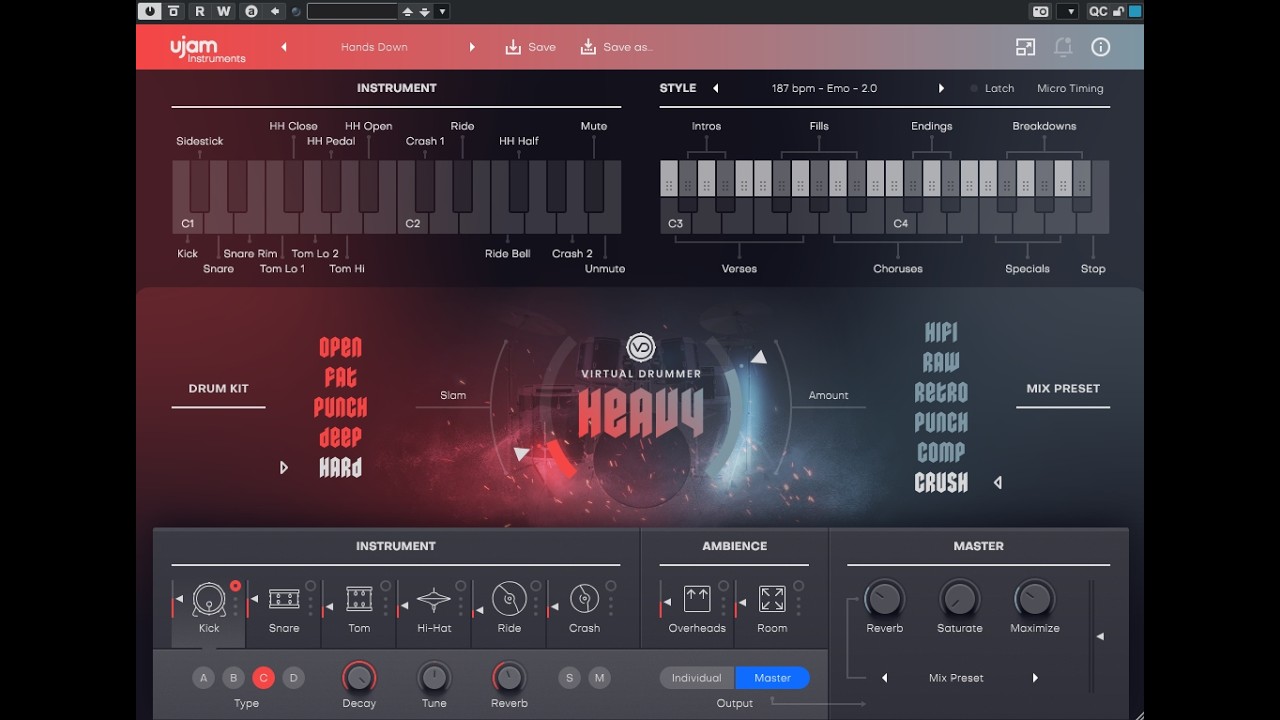Mute the kick with M button
This screenshot has height=720, width=1280.
599,678
